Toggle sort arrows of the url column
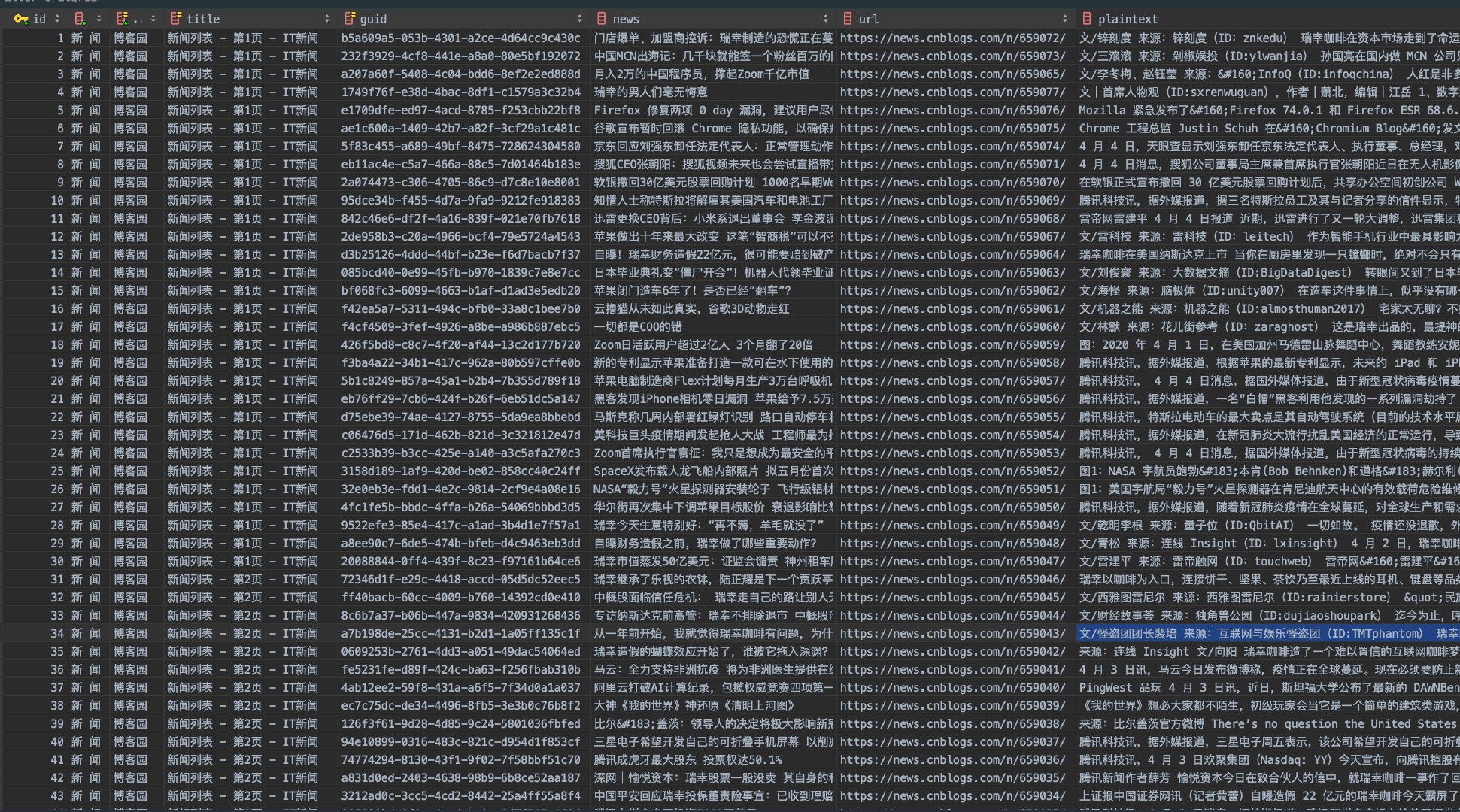 (1064, 19)
